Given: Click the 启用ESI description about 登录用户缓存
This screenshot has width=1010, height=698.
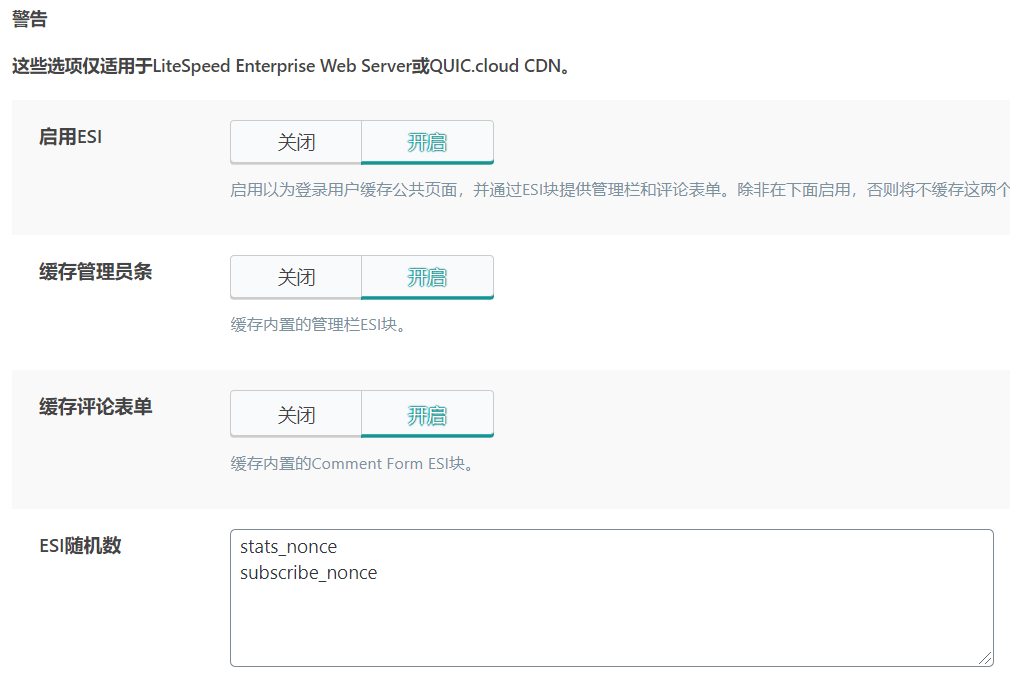Looking at the screenshot, I should (620, 190).
